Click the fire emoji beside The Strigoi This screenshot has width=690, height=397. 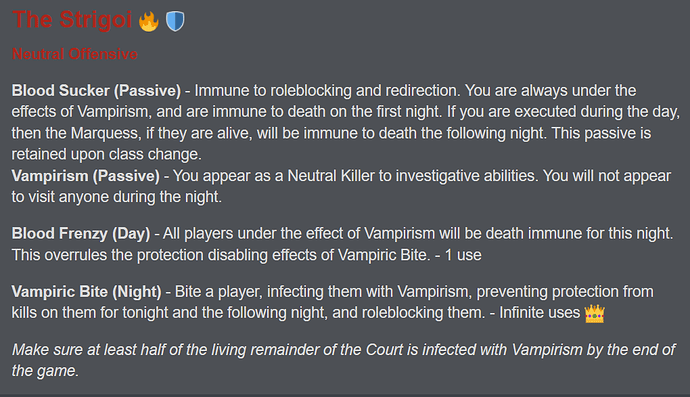(149, 21)
